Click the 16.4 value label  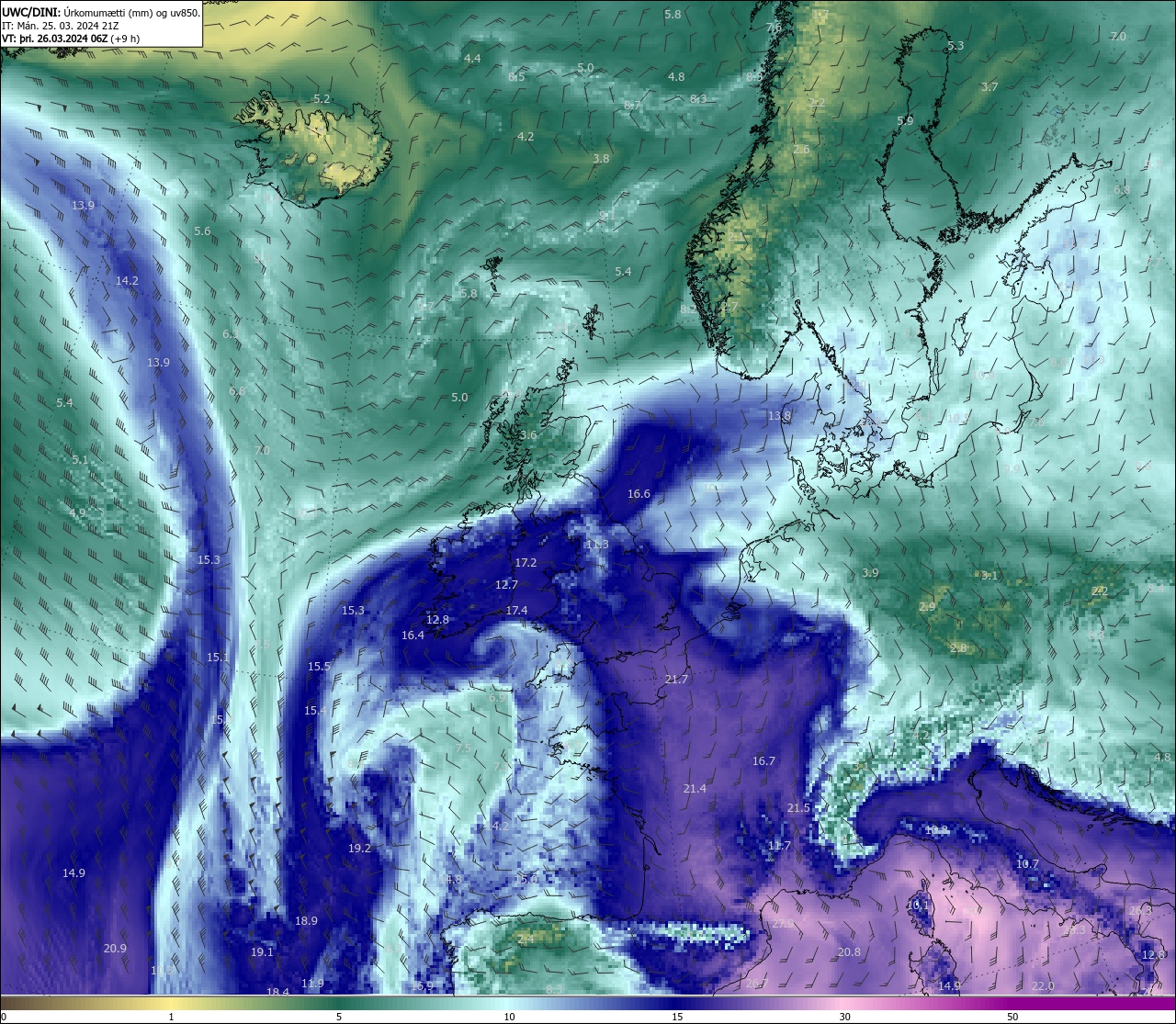(x=413, y=635)
